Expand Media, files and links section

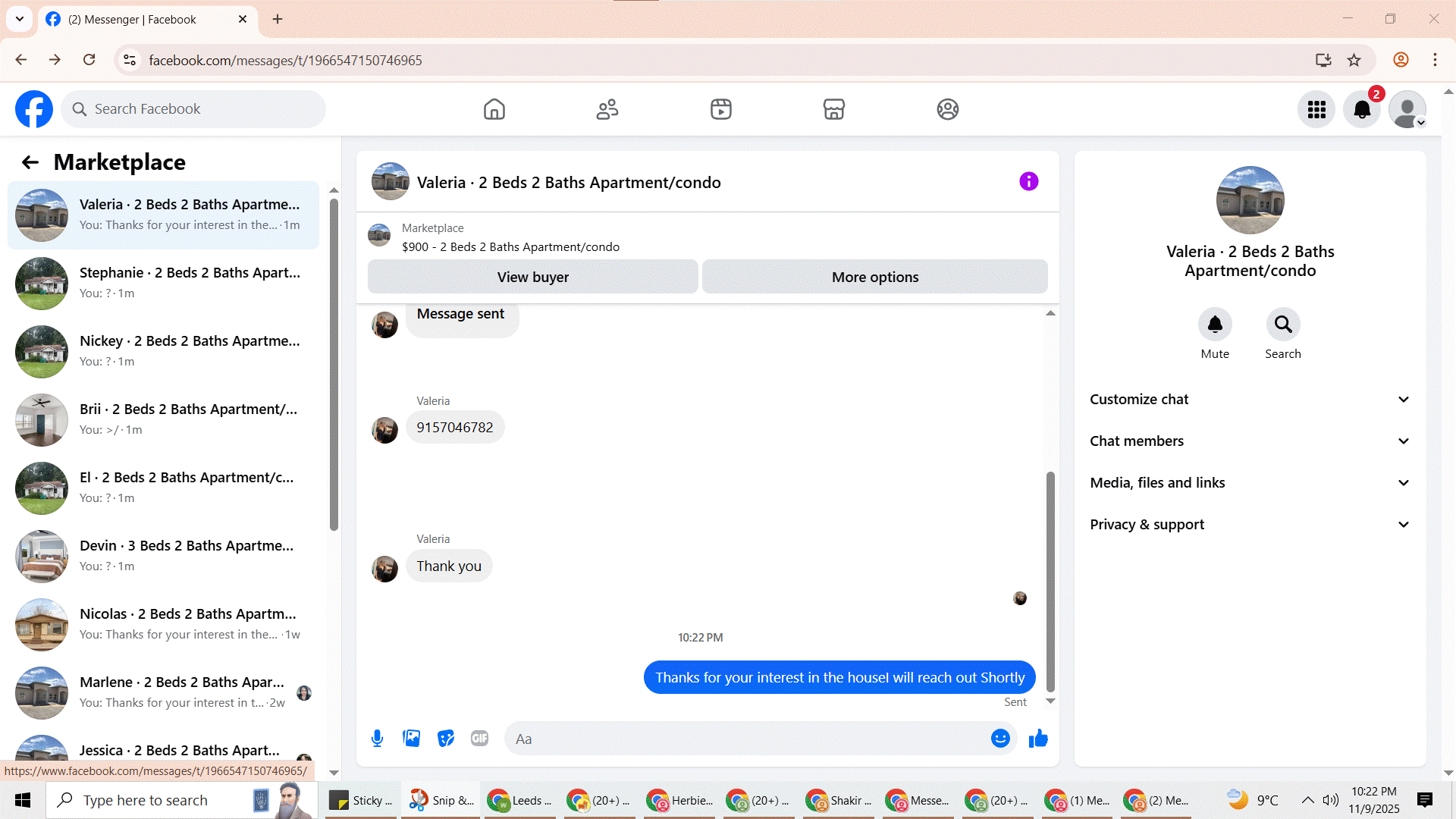point(1250,483)
